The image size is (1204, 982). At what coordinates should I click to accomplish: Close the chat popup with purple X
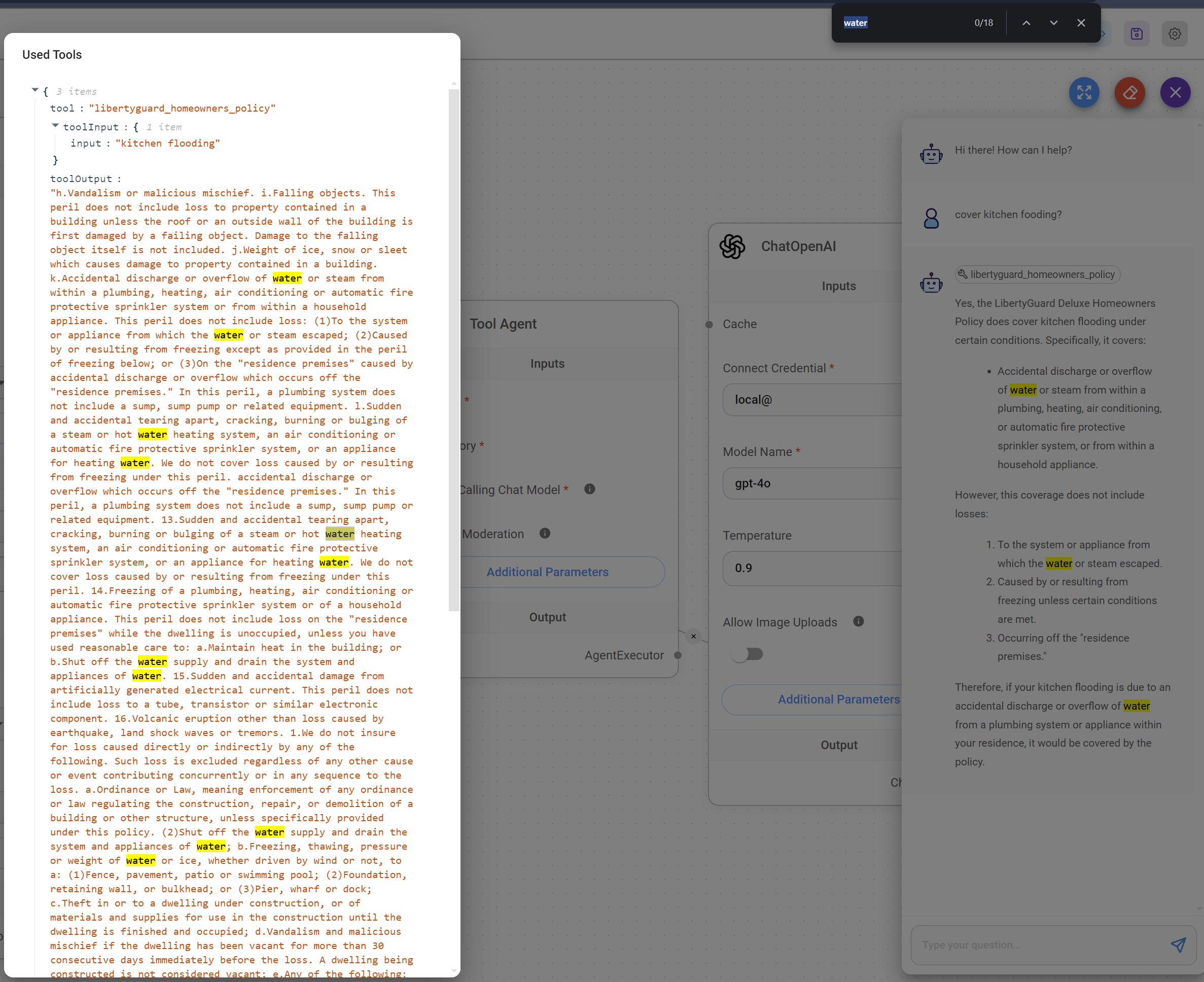(x=1175, y=92)
